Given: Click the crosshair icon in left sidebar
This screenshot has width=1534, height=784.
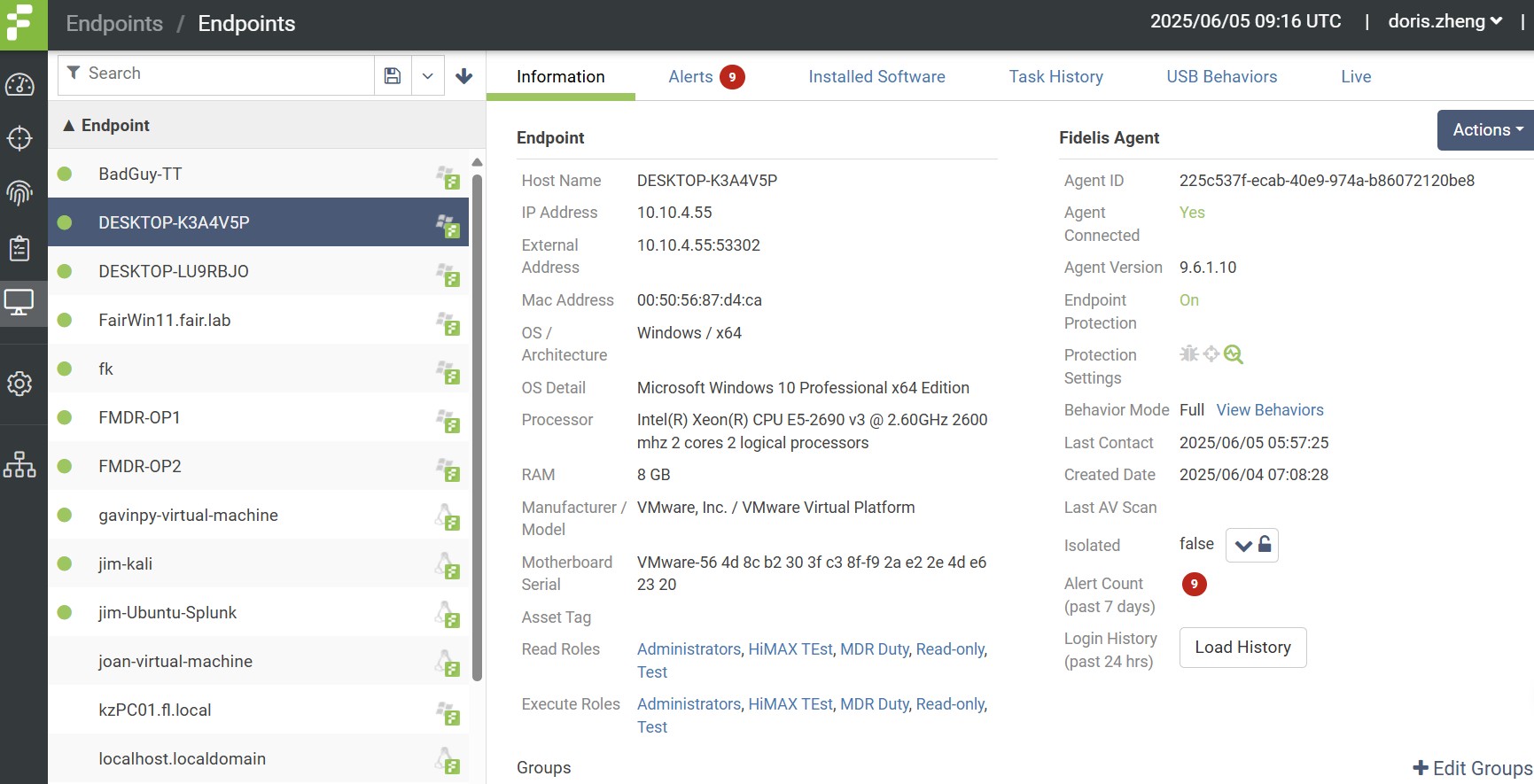Looking at the screenshot, I should 19,139.
